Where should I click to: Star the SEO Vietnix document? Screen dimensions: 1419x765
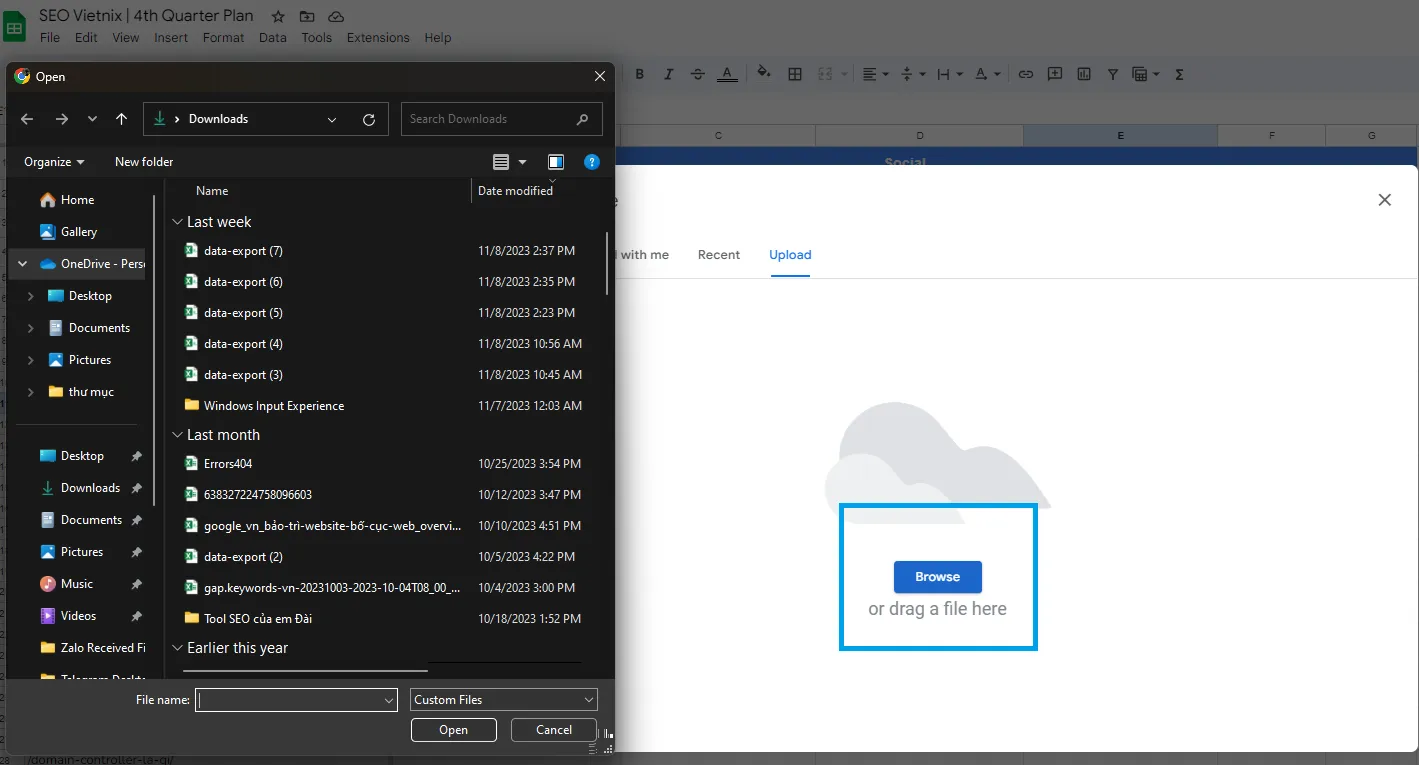click(278, 17)
